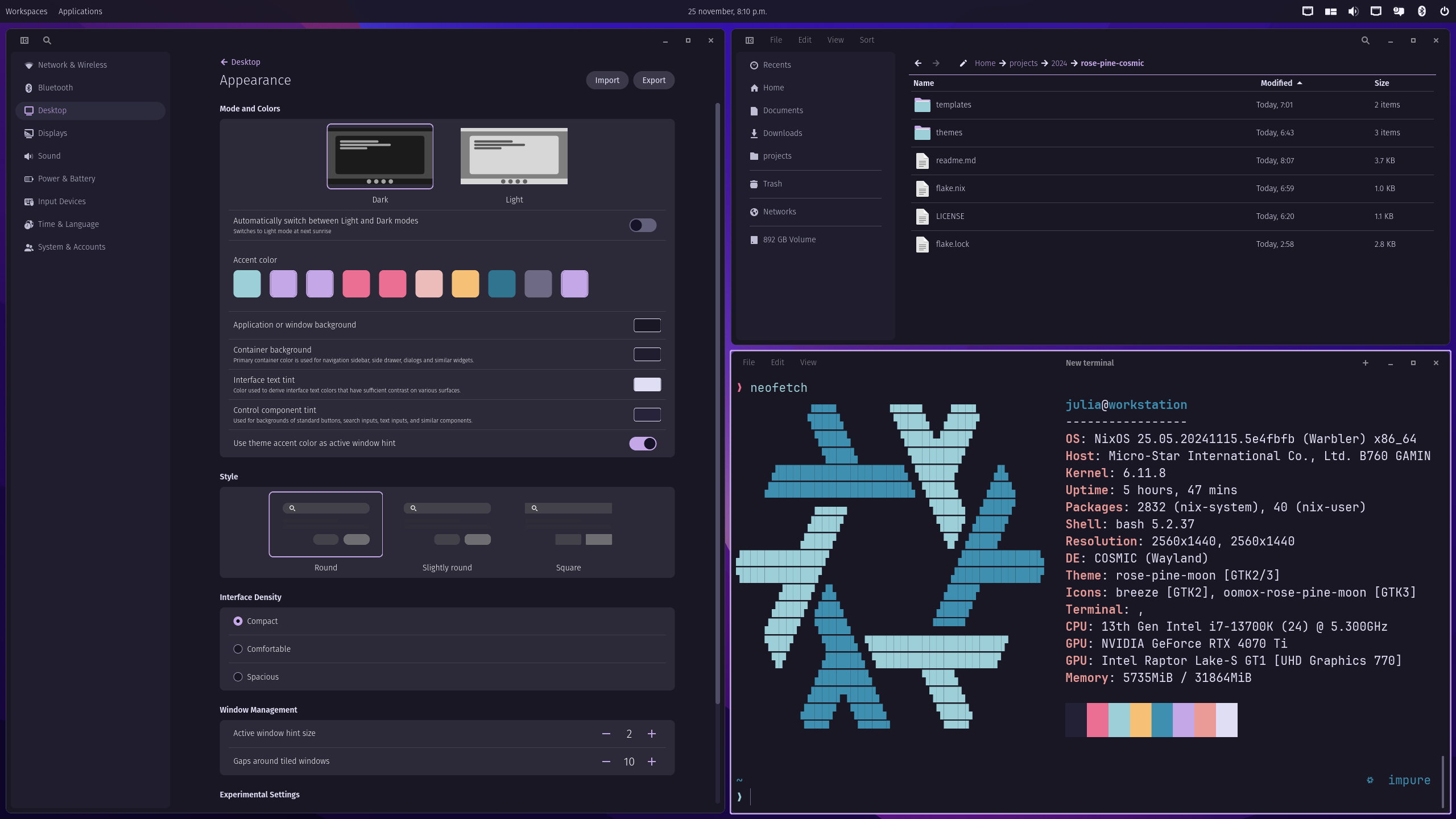Viewport: 1456px width, 819px height.
Task: Open the tiling applet in top panel
Action: (x=1330, y=11)
